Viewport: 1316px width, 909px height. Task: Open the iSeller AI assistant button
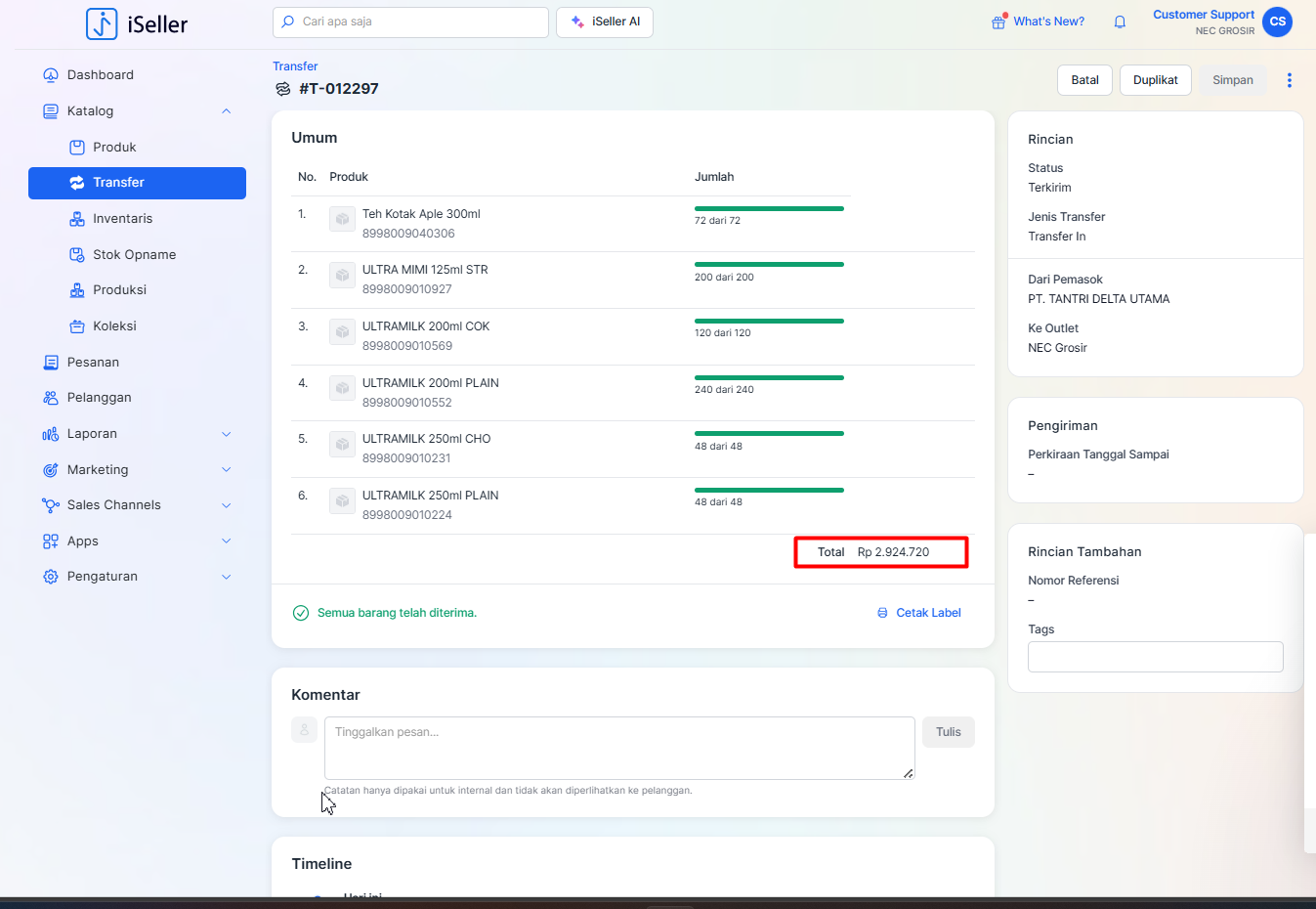(x=605, y=22)
